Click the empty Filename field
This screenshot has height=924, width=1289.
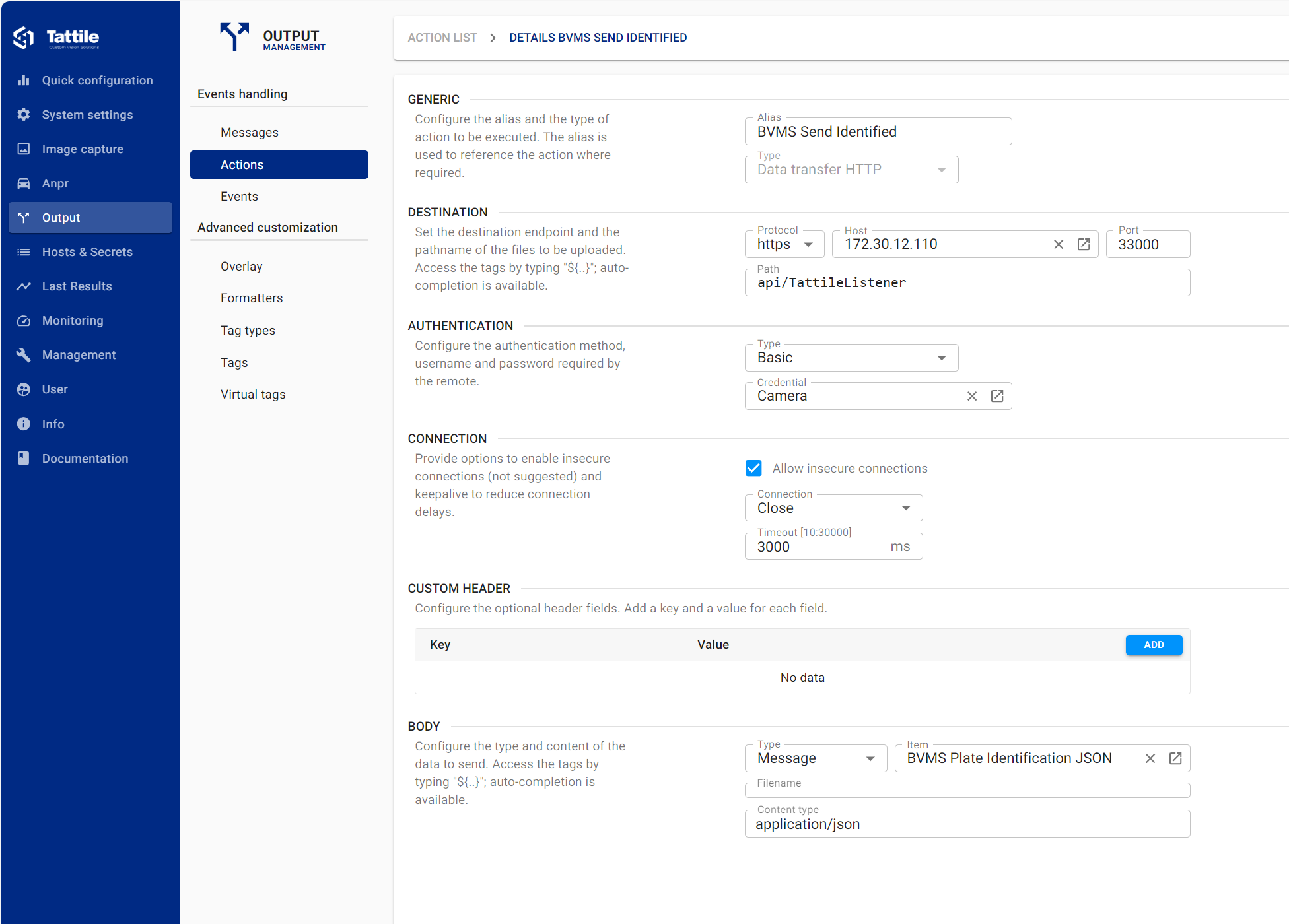pos(967,790)
